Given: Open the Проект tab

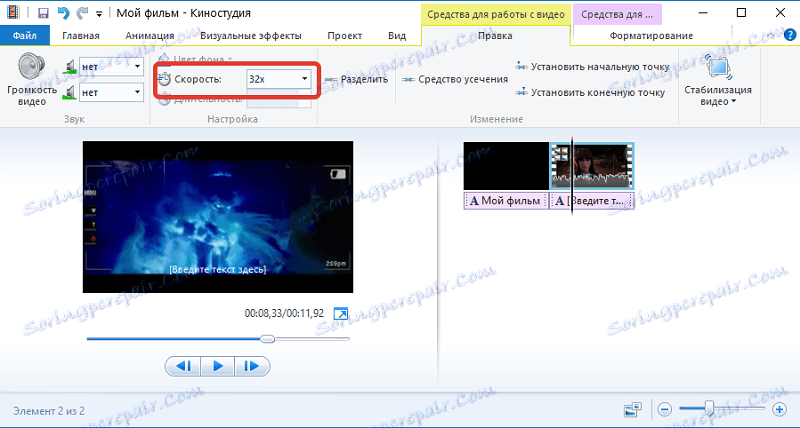Looking at the screenshot, I should (344, 36).
